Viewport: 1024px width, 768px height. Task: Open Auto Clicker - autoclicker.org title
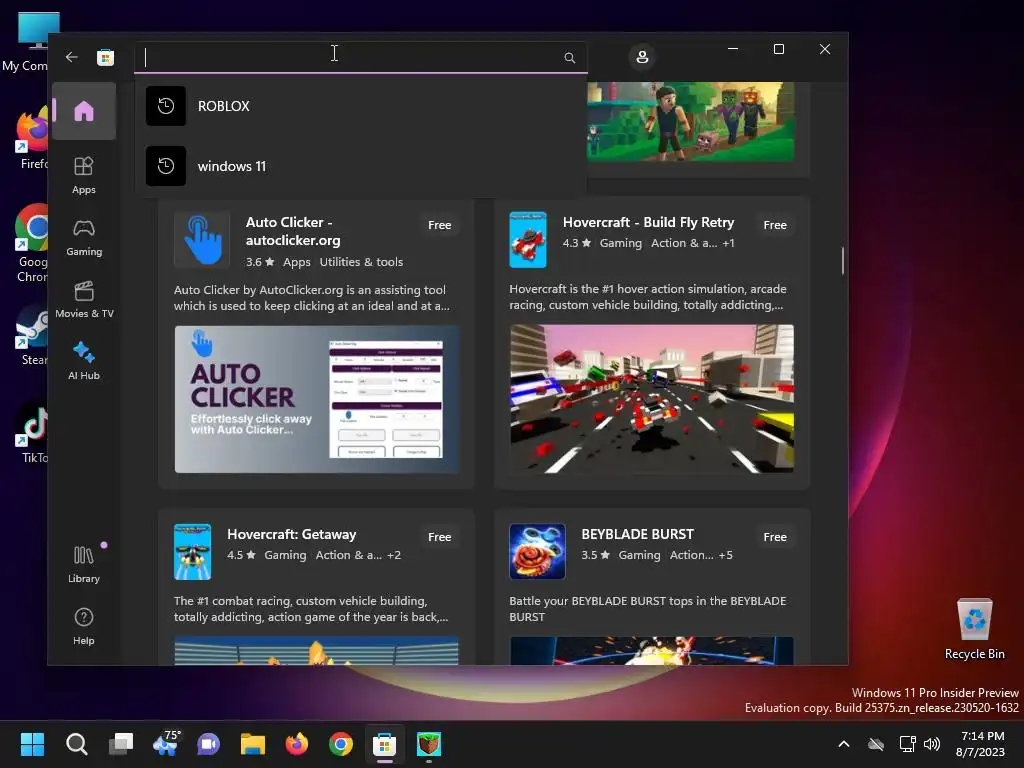click(293, 231)
